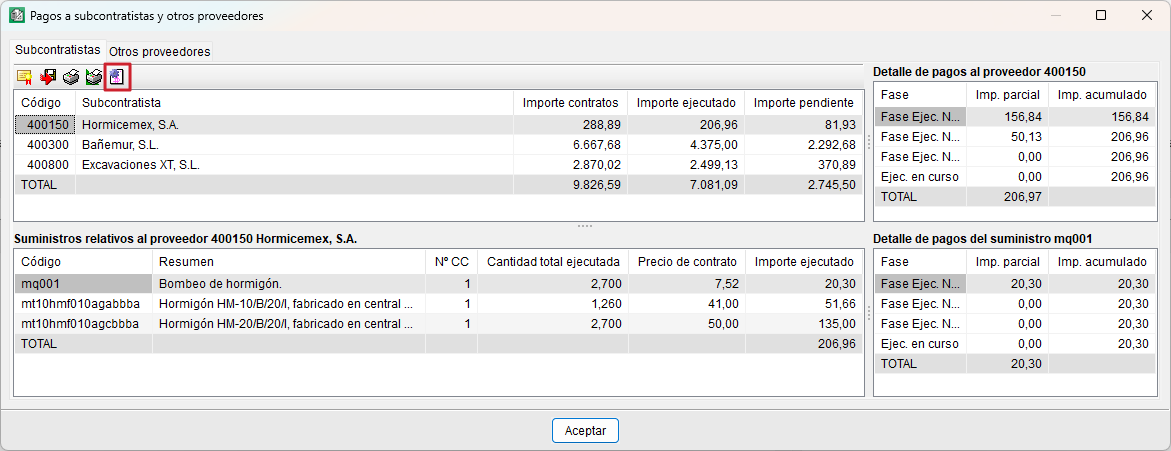The width and height of the screenshot is (1171, 451).
Task: Click the first printer icon
Action: 71,77
